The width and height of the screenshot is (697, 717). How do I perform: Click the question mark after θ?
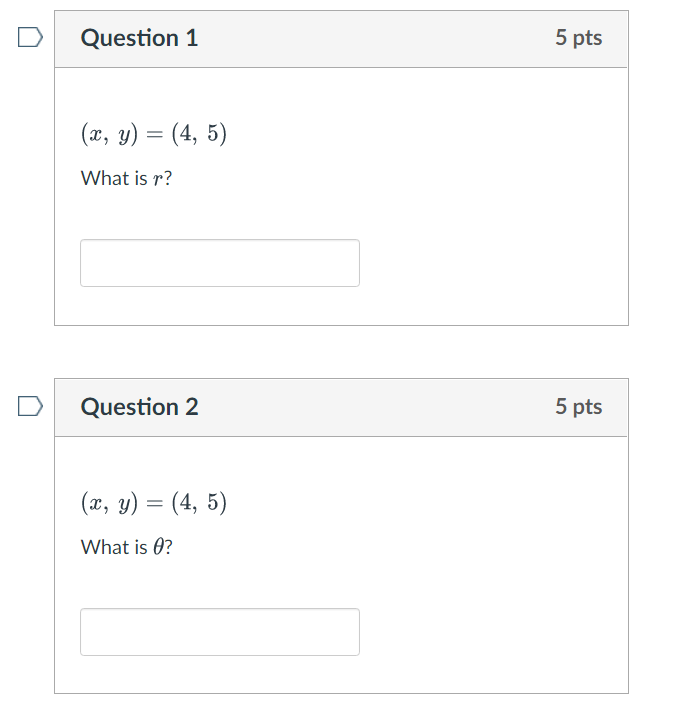(x=169, y=547)
